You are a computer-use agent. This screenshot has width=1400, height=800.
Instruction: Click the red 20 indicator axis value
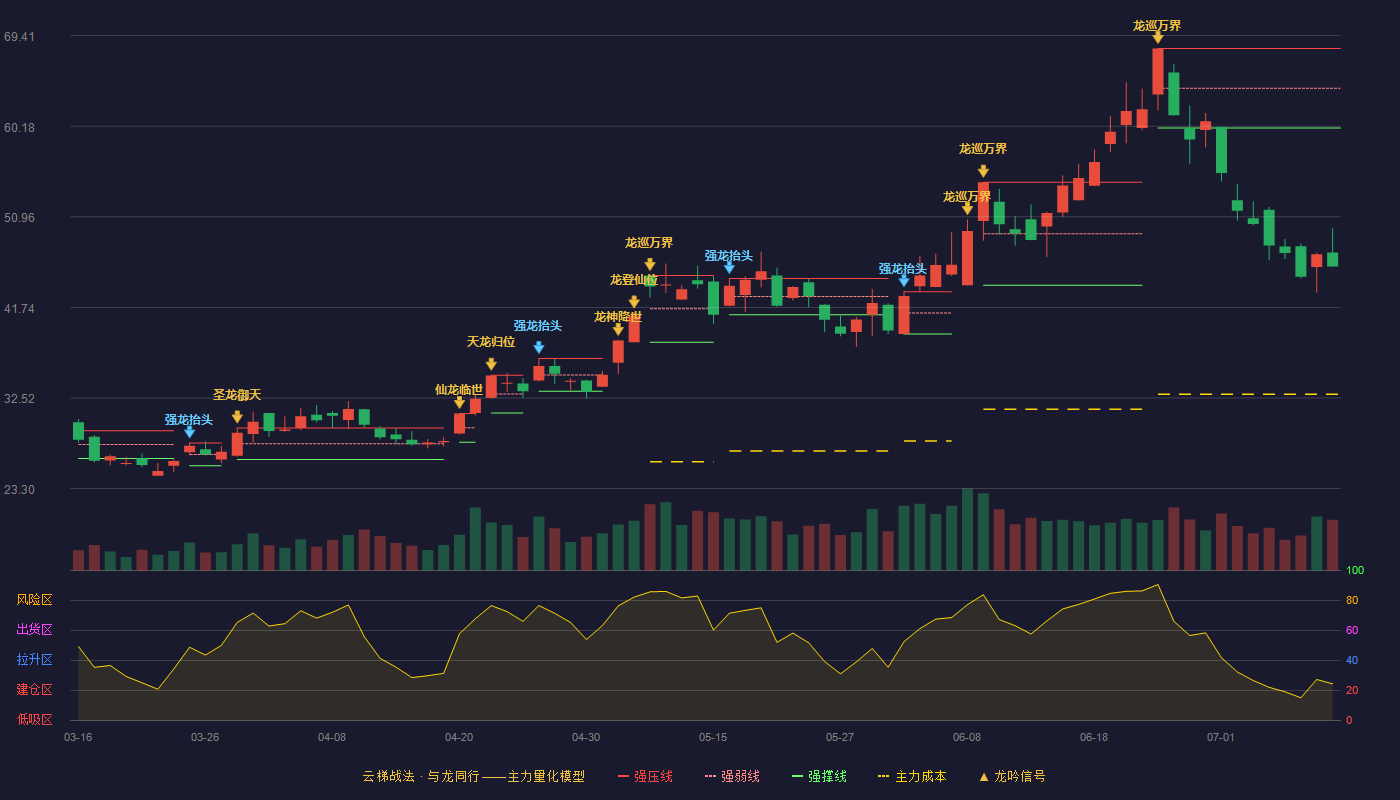tap(1352, 690)
